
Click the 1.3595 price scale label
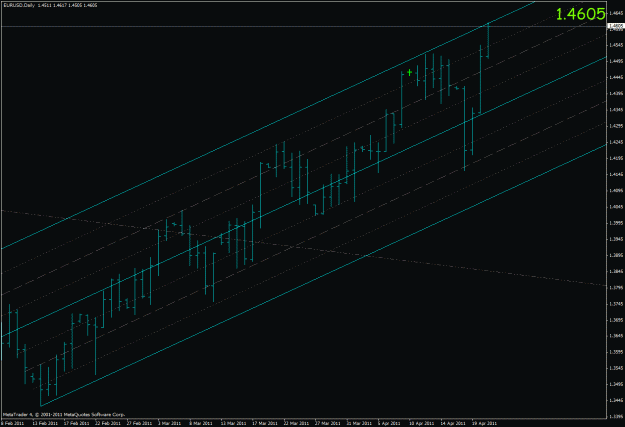[616, 352]
